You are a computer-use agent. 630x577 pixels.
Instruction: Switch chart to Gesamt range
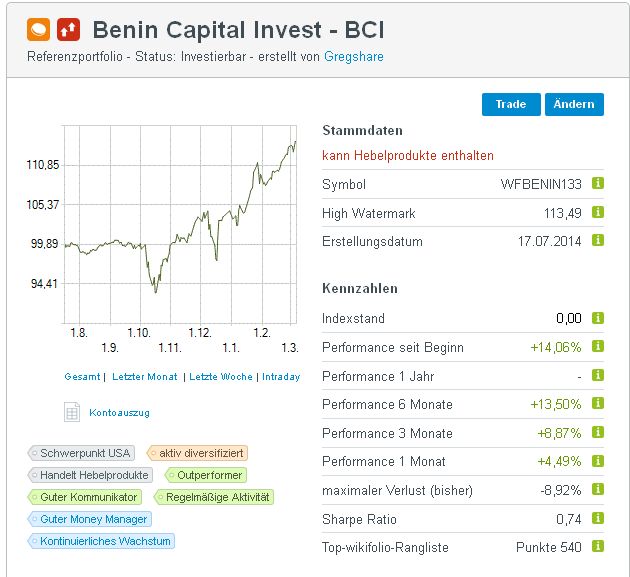pyautogui.click(x=81, y=377)
